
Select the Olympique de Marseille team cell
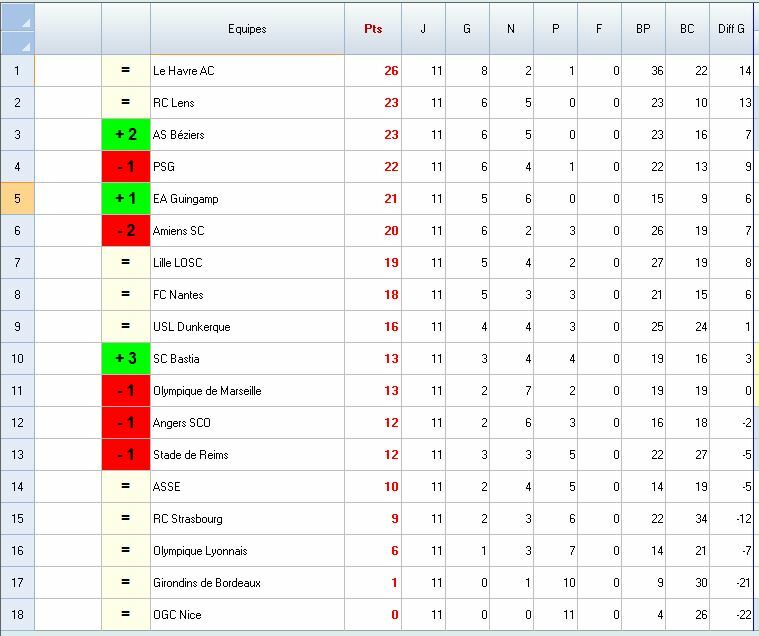coord(247,391)
